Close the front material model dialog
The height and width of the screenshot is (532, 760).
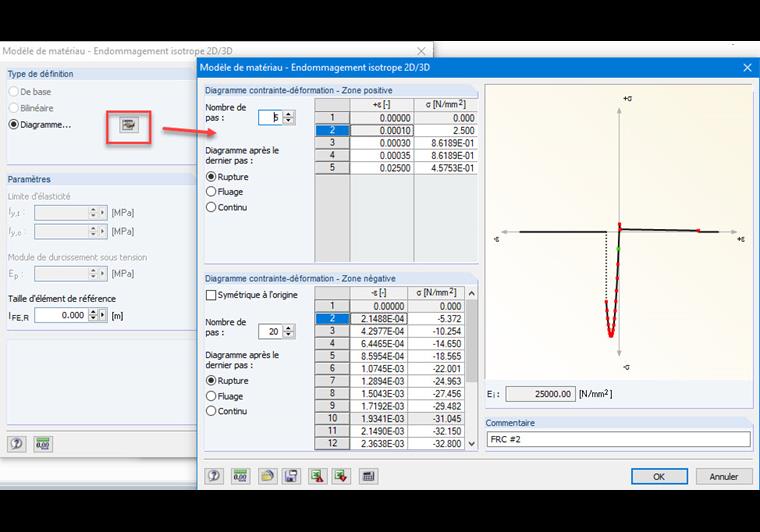(x=747, y=68)
